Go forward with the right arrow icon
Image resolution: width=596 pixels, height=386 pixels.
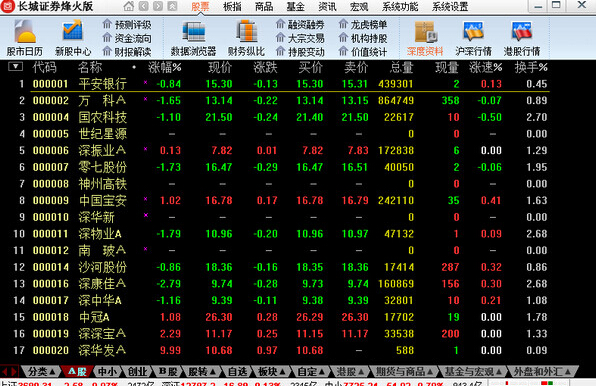(158, 6)
